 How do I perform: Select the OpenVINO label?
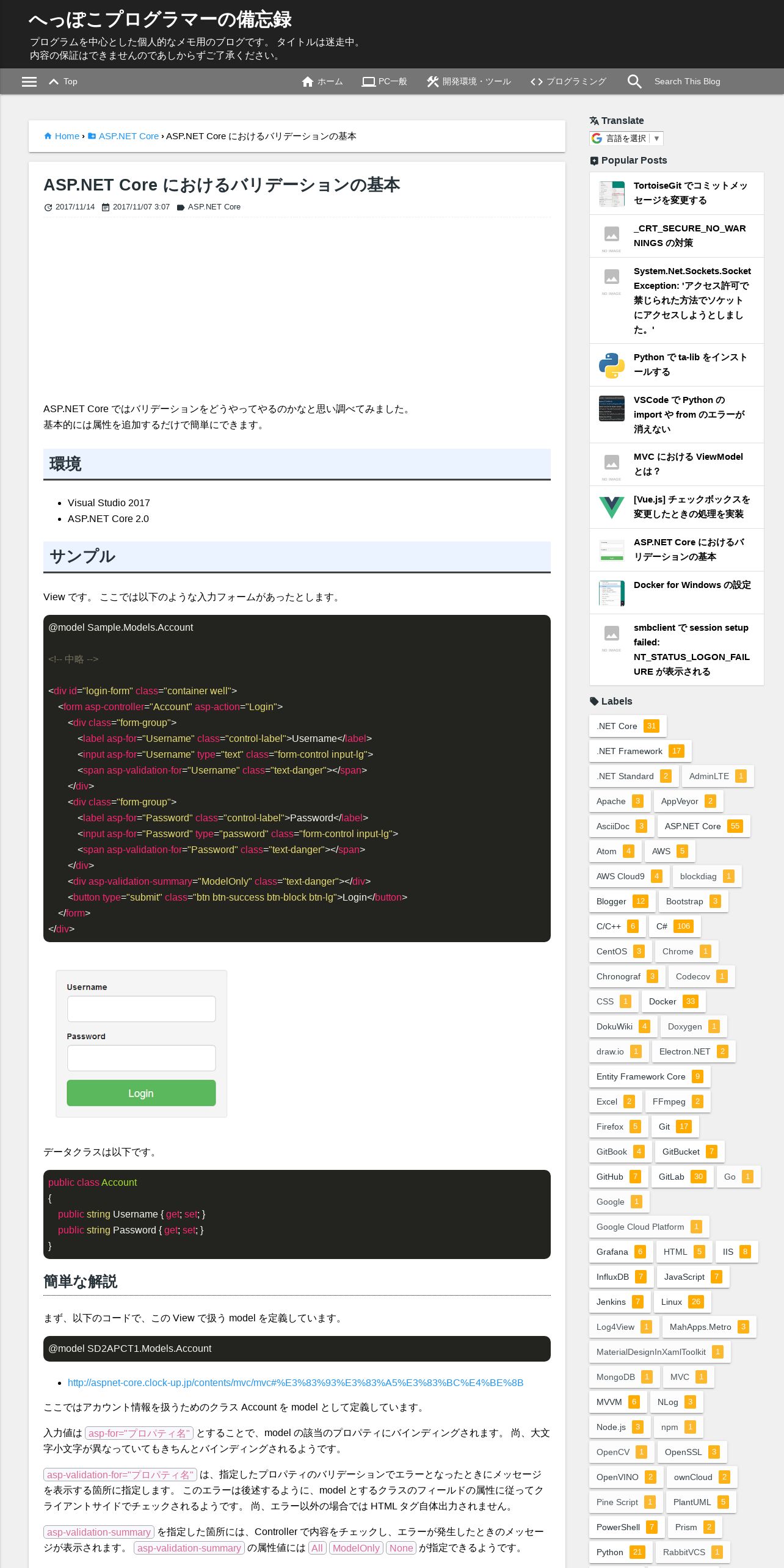click(626, 1477)
